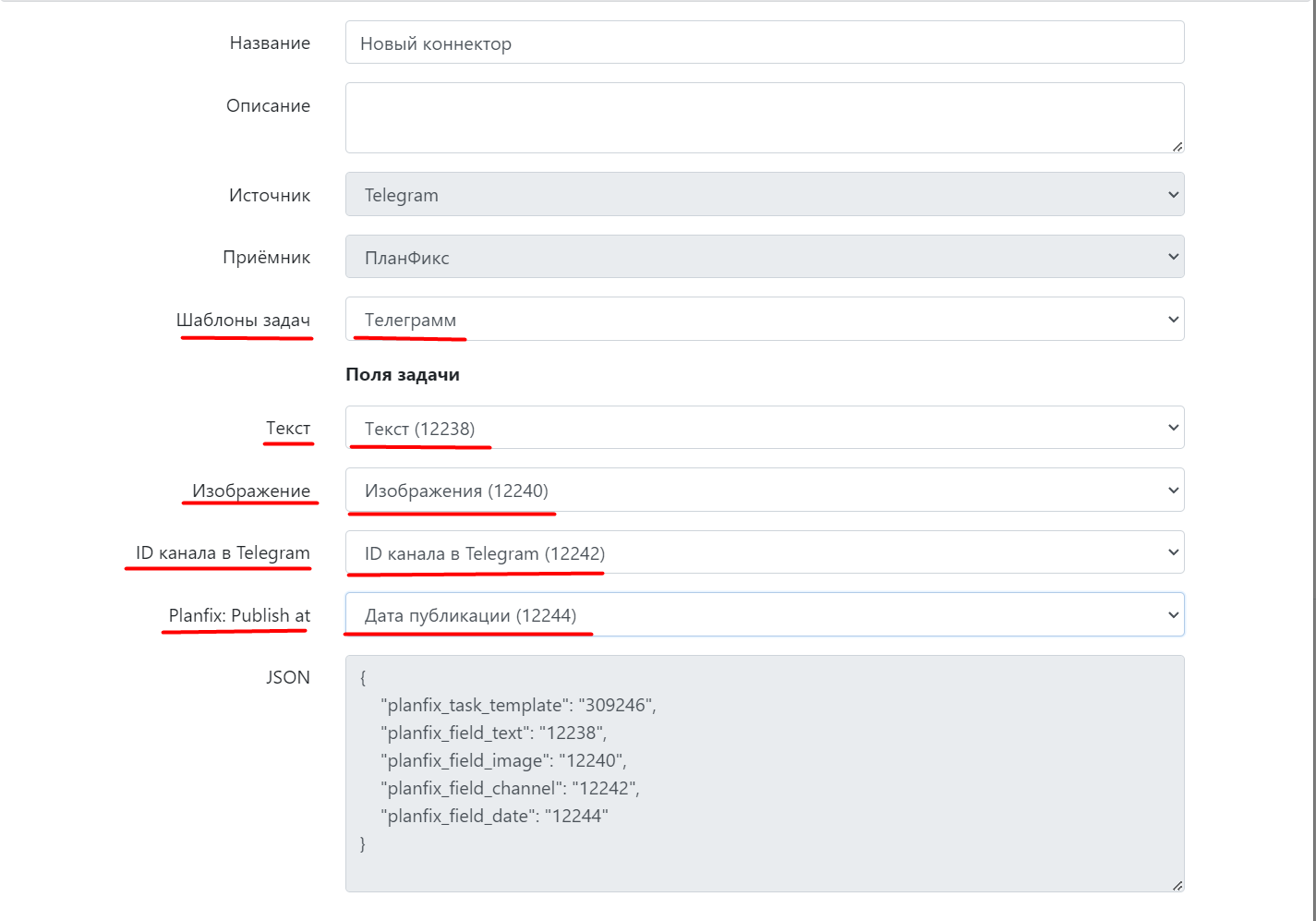Click inside the JSON text area

coord(765,774)
